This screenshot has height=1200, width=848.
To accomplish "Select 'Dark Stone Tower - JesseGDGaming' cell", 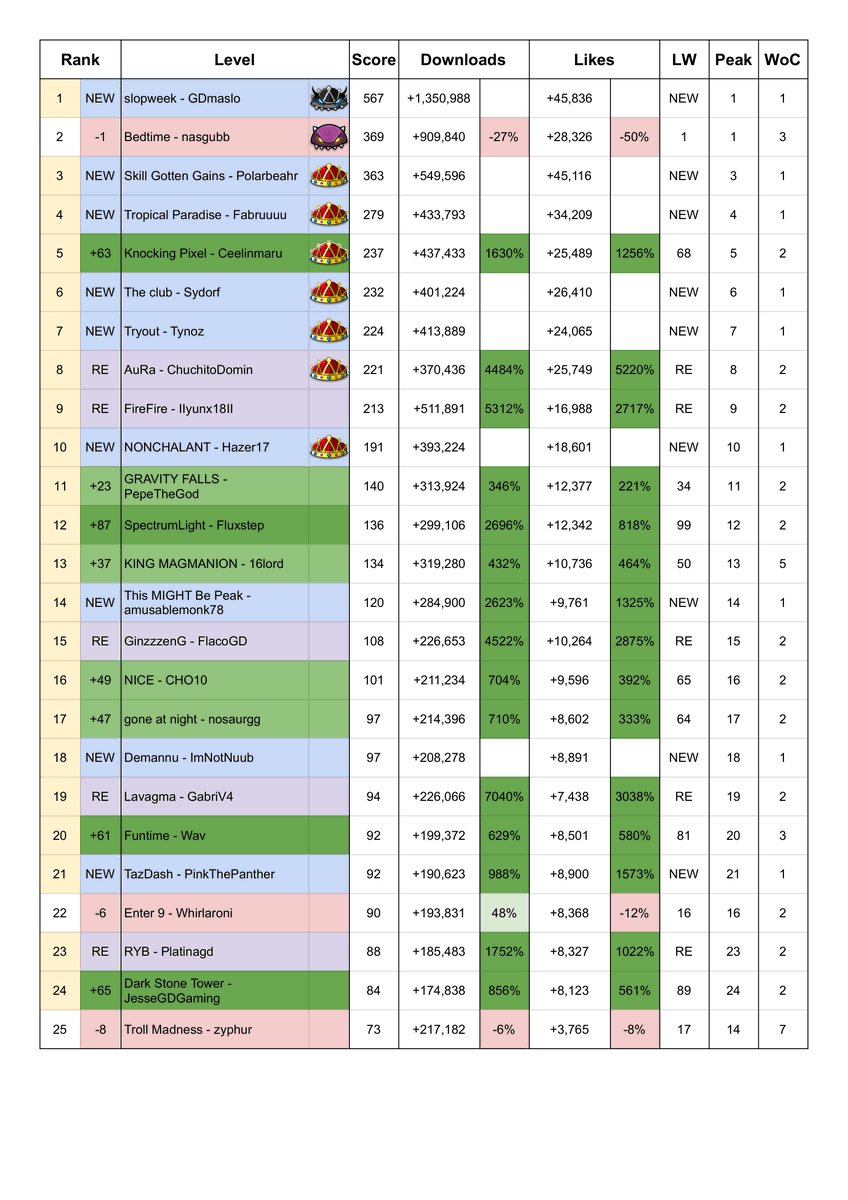I will (215, 990).
